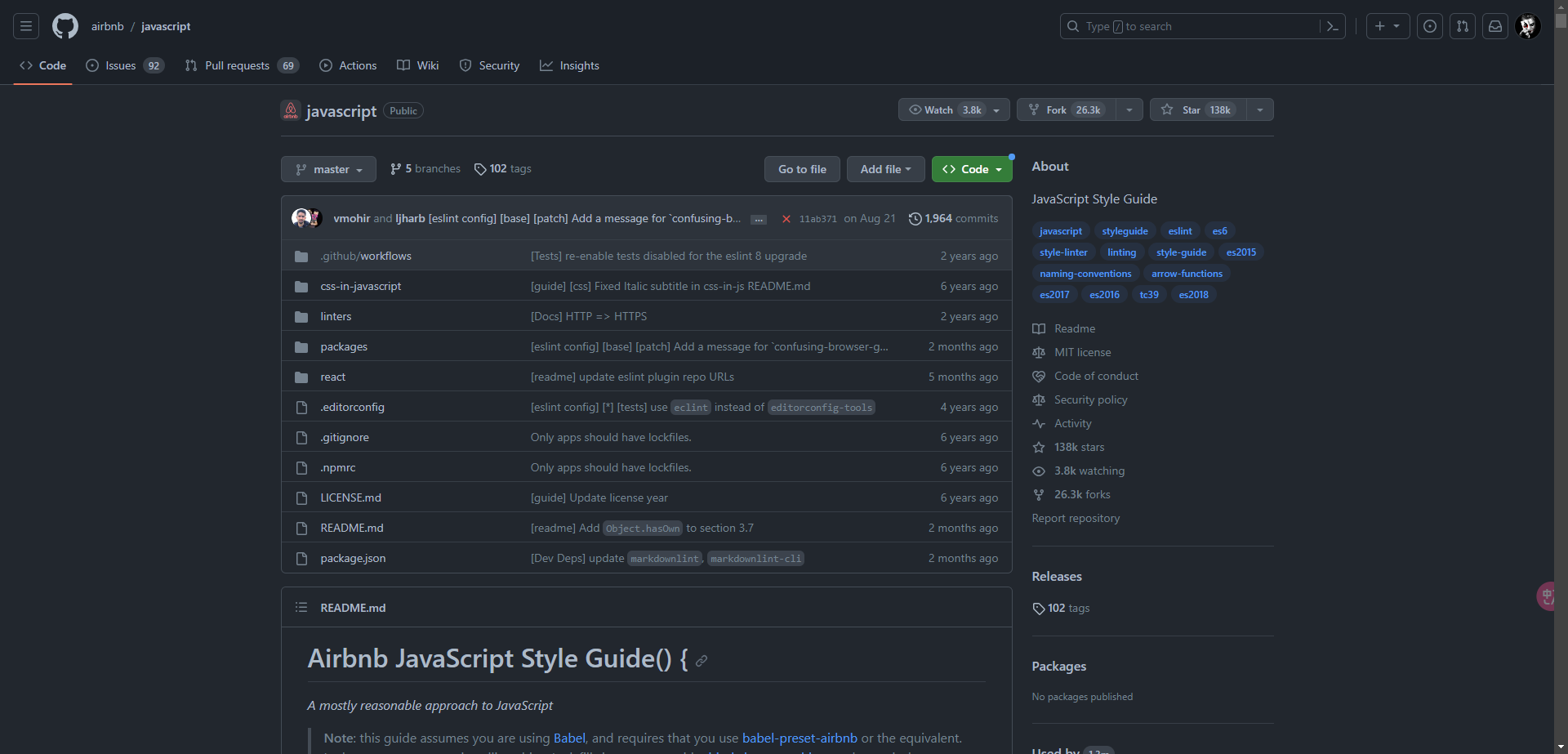This screenshot has height=754, width=1568.
Task: Open the hamburger navigation menu
Action: (26, 26)
